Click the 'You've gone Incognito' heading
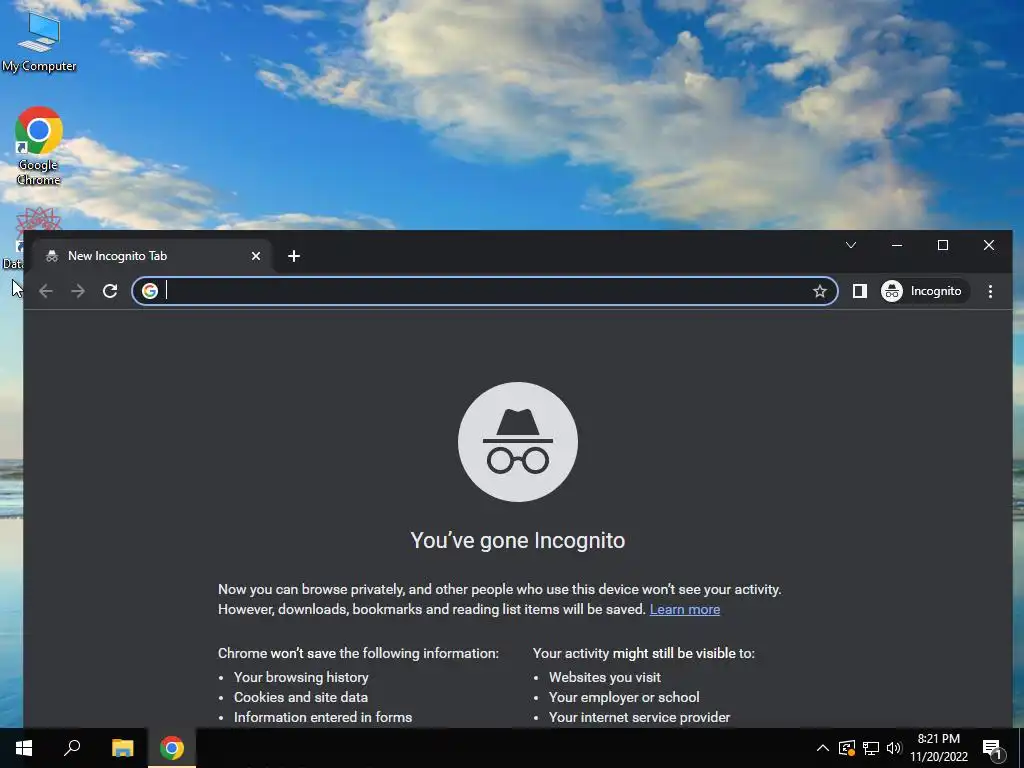1024x768 pixels. (x=518, y=541)
